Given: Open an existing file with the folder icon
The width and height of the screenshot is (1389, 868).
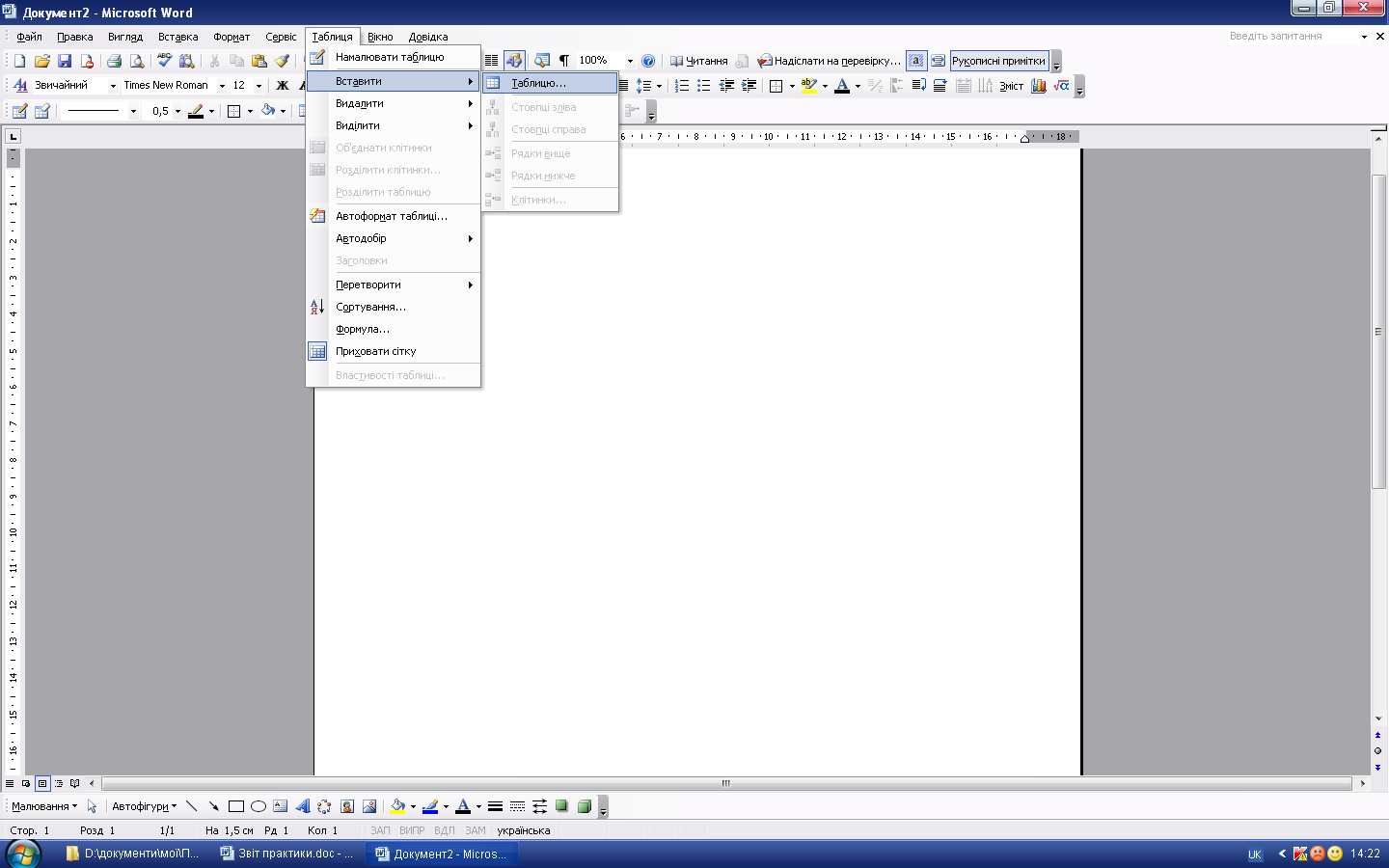Looking at the screenshot, I should point(41,61).
